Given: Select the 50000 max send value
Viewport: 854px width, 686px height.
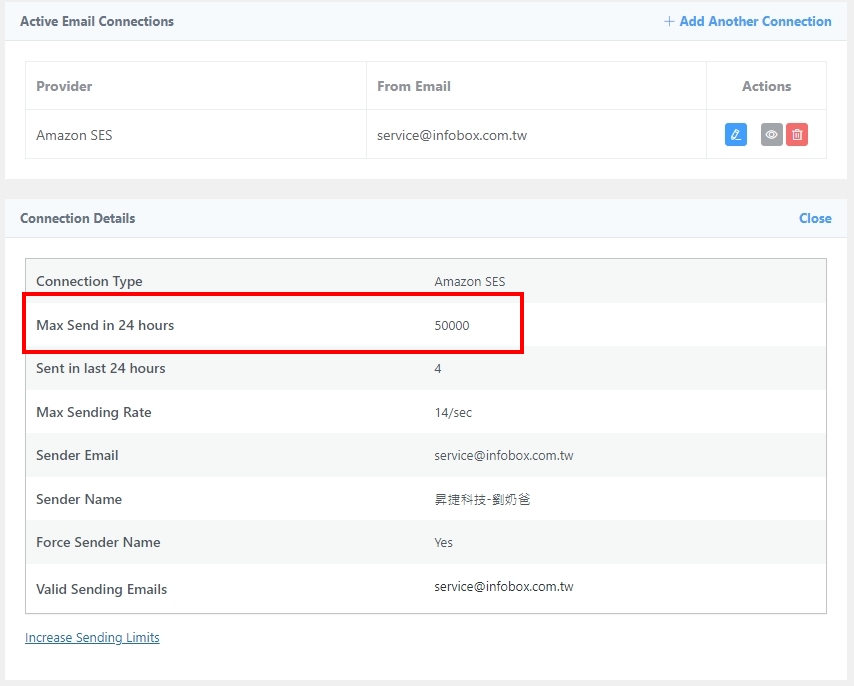Looking at the screenshot, I should [x=452, y=326].
